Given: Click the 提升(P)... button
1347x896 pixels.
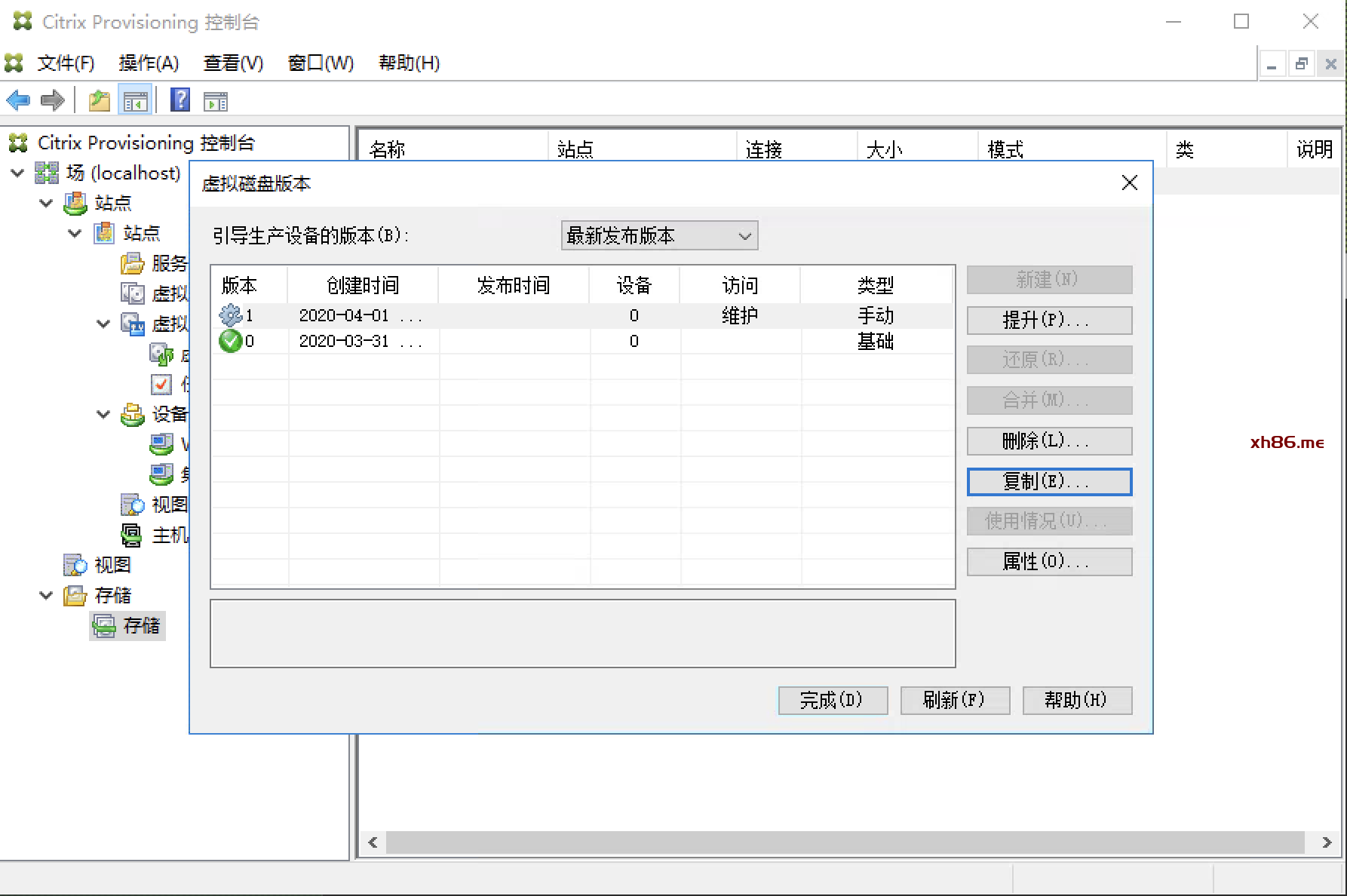Looking at the screenshot, I should click(1049, 321).
